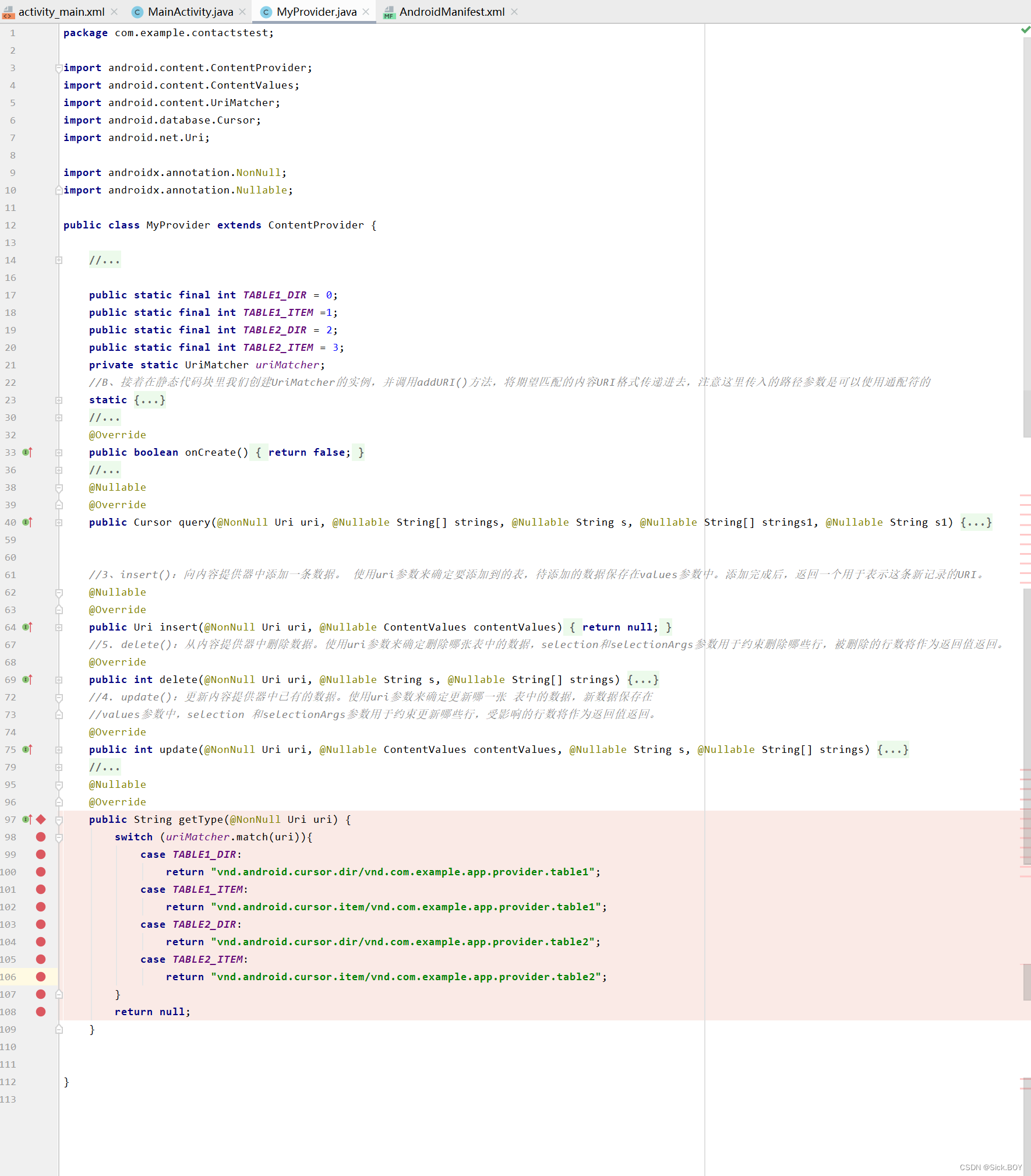The image size is (1031, 1176).
Task: Collapse the getType method at line 97
Action: [x=59, y=820]
